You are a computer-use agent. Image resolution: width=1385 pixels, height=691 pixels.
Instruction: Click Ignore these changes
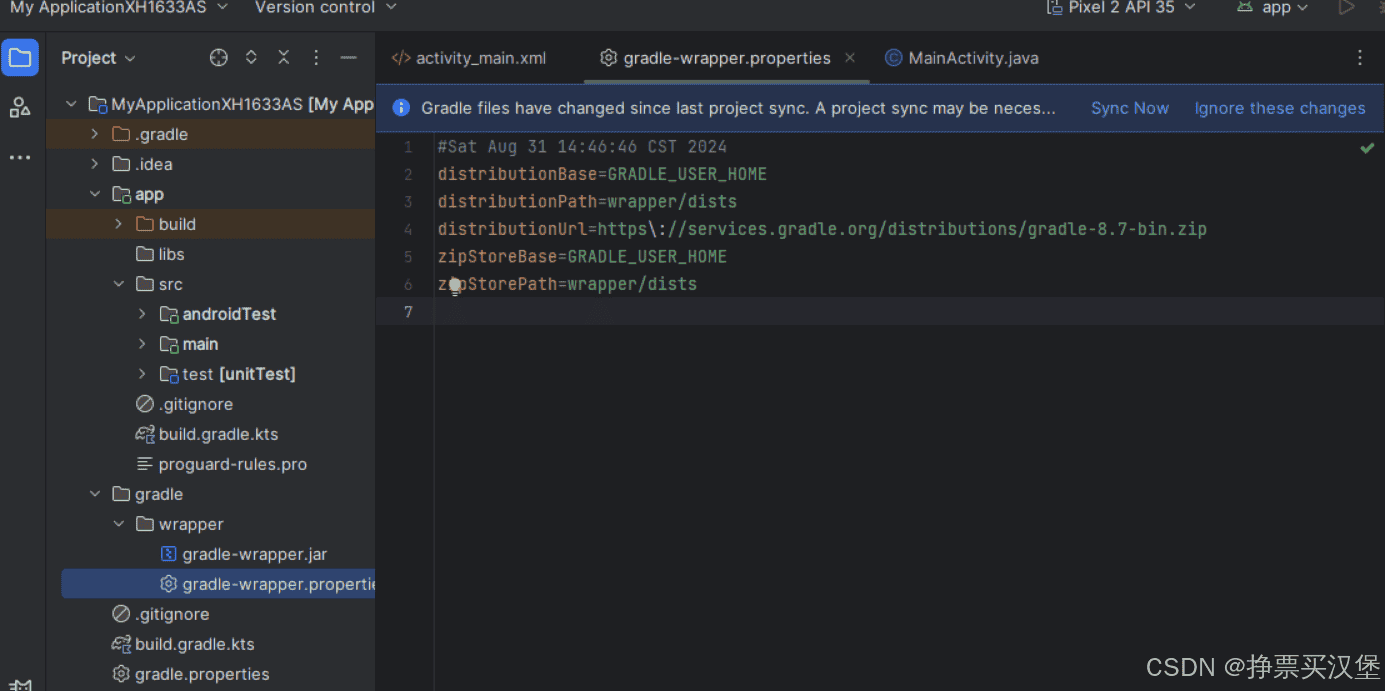pyautogui.click(x=1280, y=108)
